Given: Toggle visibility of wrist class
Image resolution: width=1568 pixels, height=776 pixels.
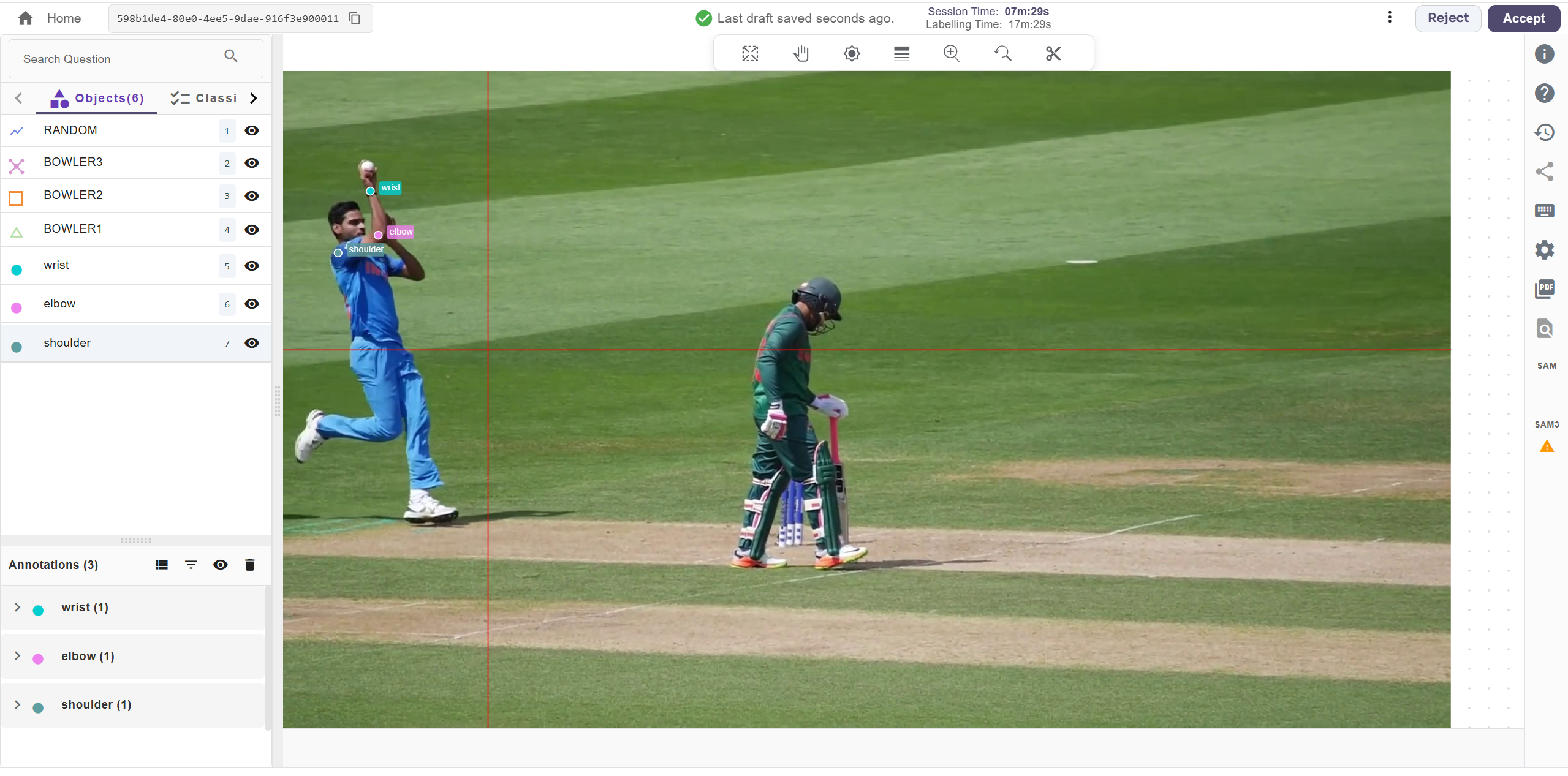Looking at the screenshot, I should click(x=252, y=266).
